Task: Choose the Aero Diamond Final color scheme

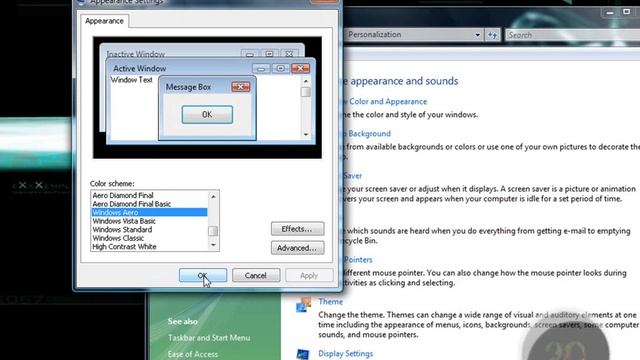Action: (x=149, y=195)
